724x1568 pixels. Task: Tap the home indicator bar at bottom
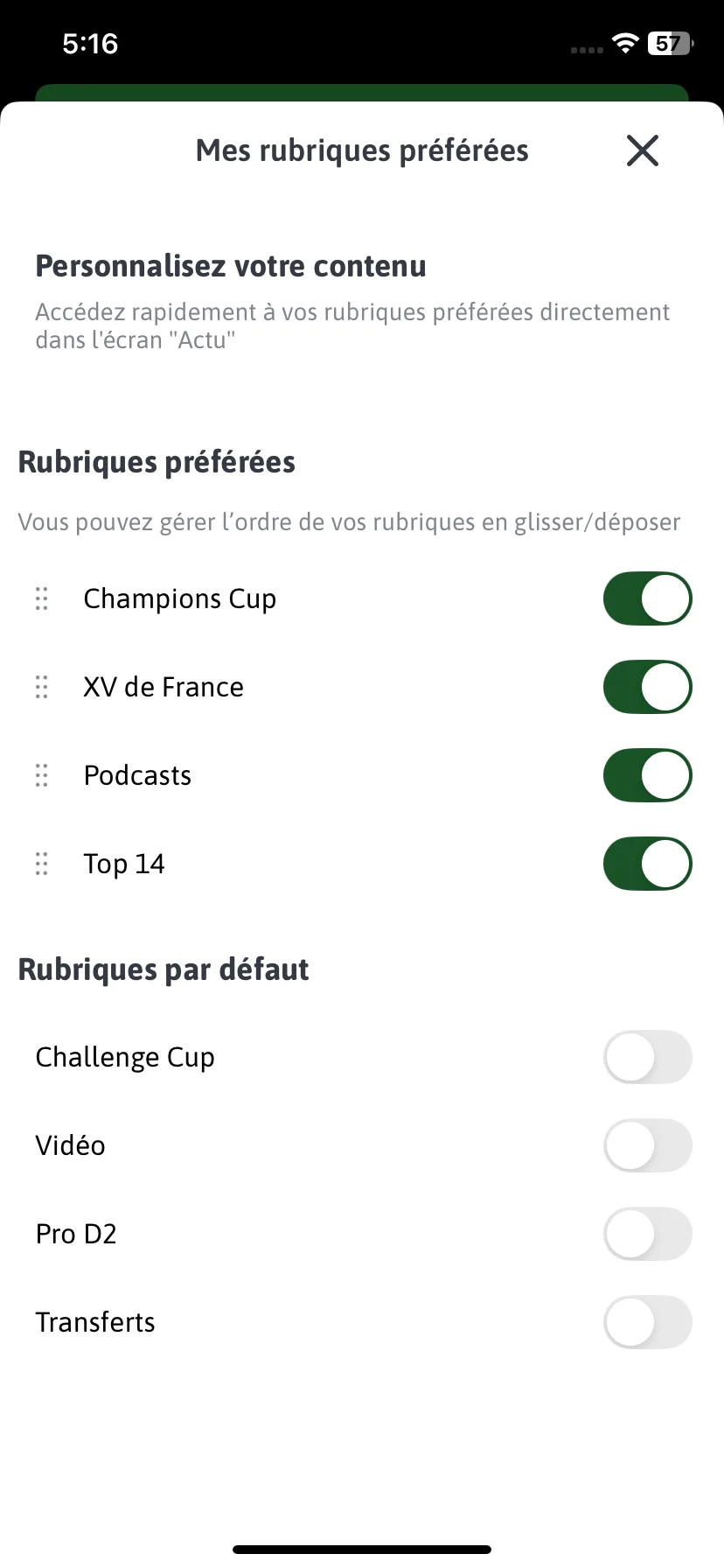pyautogui.click(x=362, y=1550)
